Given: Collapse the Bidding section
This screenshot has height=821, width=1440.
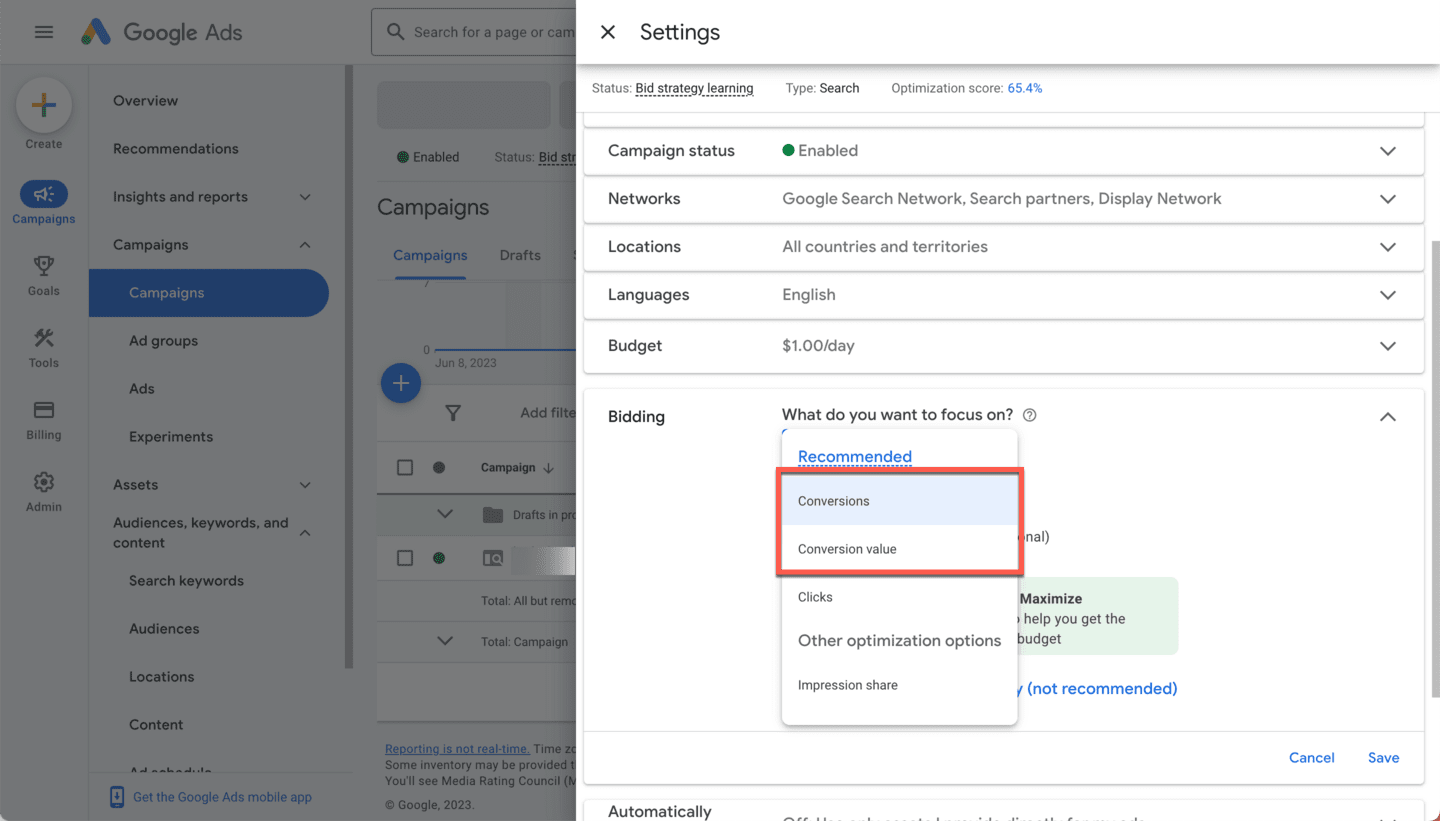Looking at the screenshot, I should (1388, 417).
